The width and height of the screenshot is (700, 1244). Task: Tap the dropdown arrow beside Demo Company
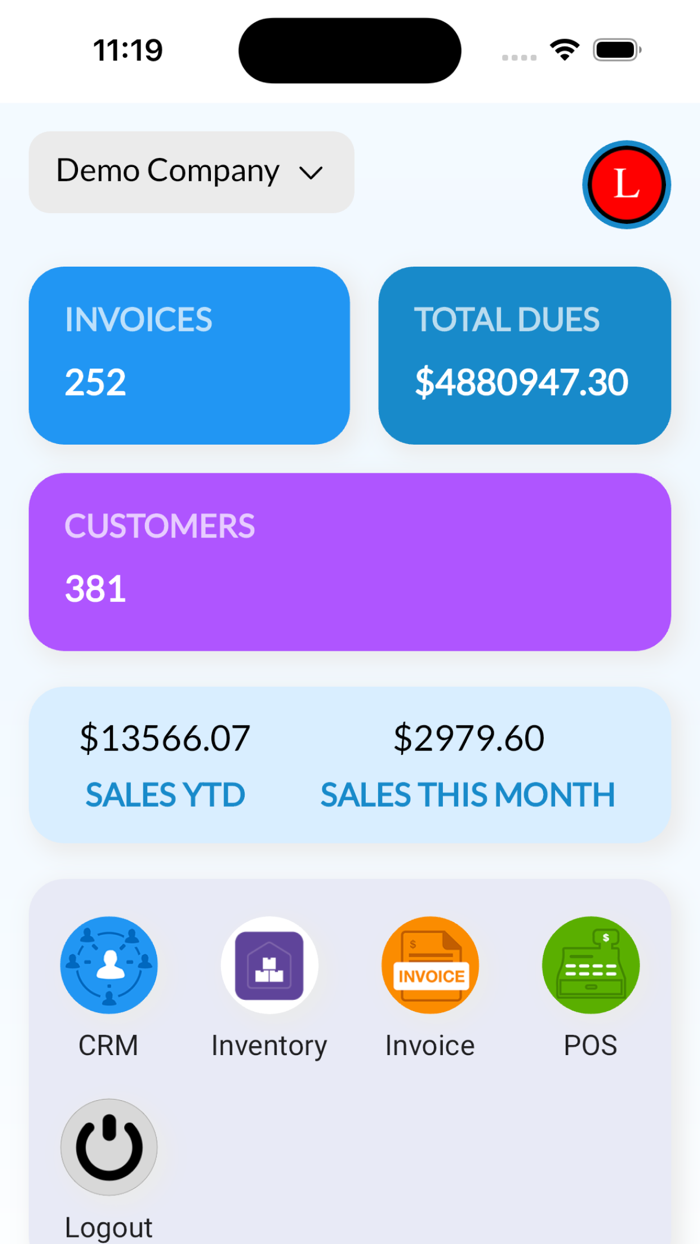click(x=312, y=172)
